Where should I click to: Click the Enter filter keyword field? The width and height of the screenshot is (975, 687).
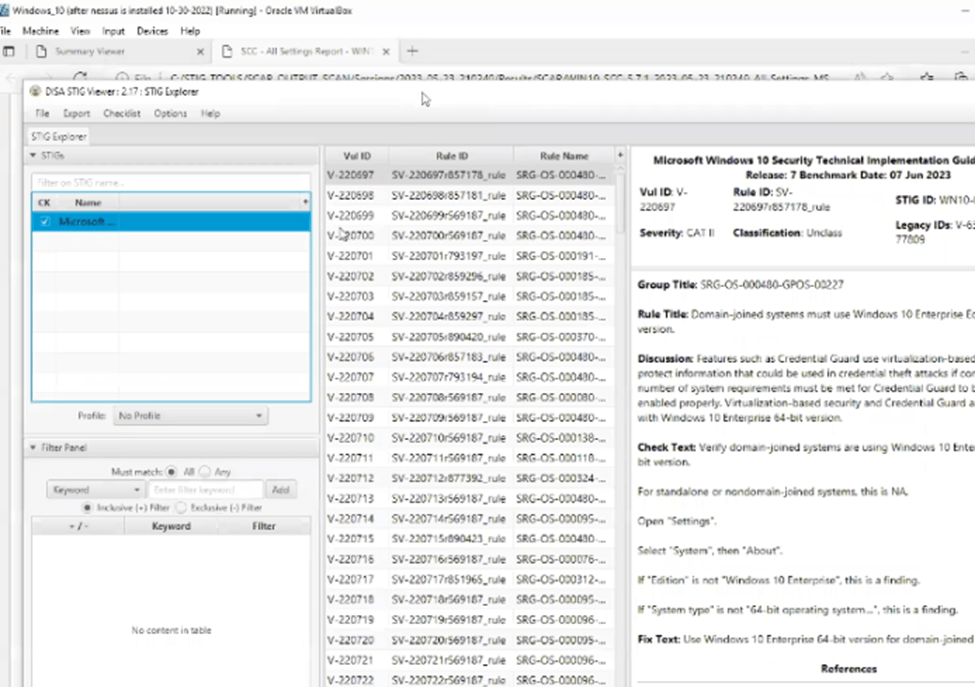[x=206, y=490]
